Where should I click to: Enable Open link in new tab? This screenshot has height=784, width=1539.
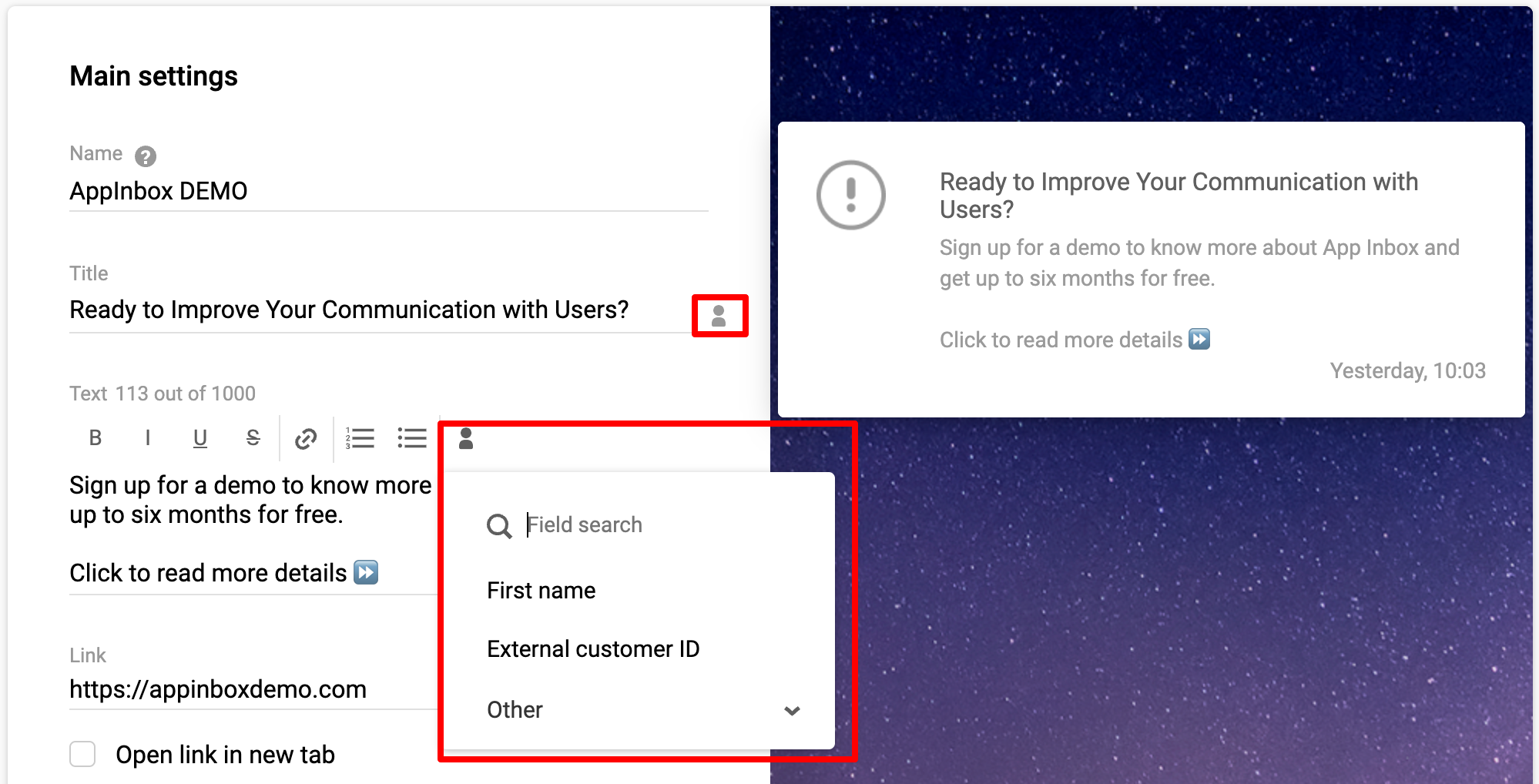pos(82,754)
